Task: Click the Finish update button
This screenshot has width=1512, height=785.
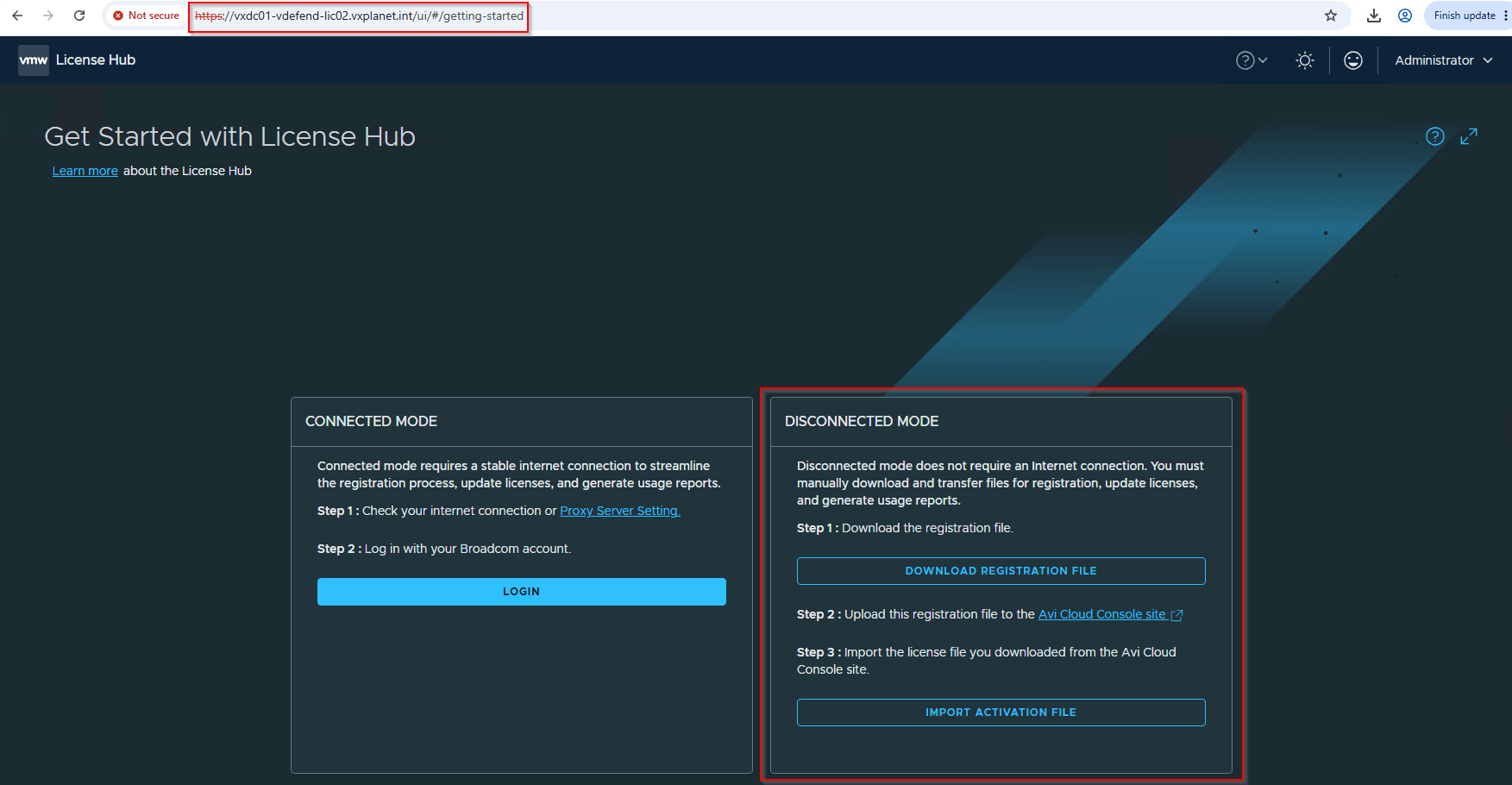Action: coord(1465,16)
